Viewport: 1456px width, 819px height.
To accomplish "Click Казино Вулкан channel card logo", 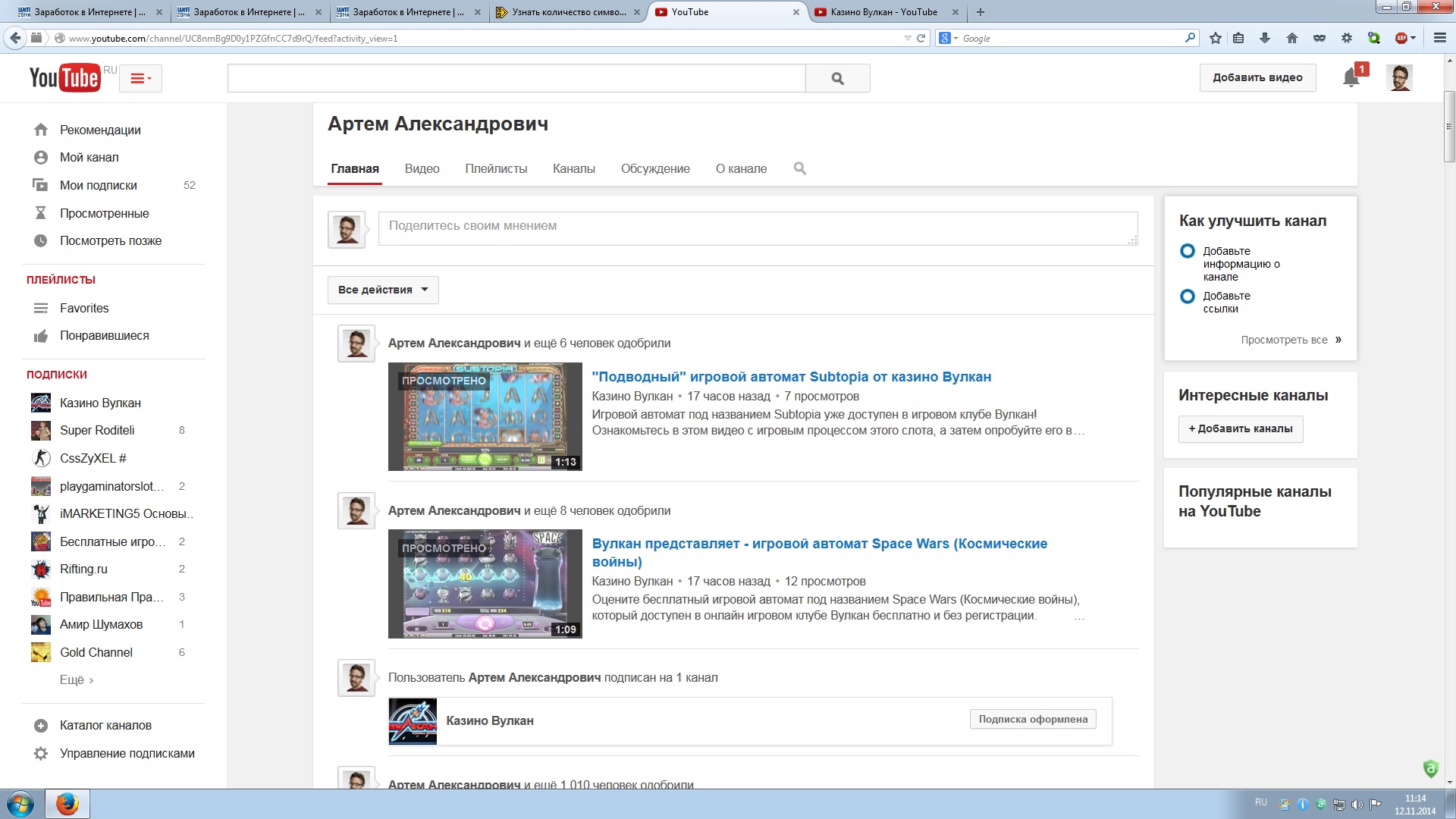I will pos(413,721).
